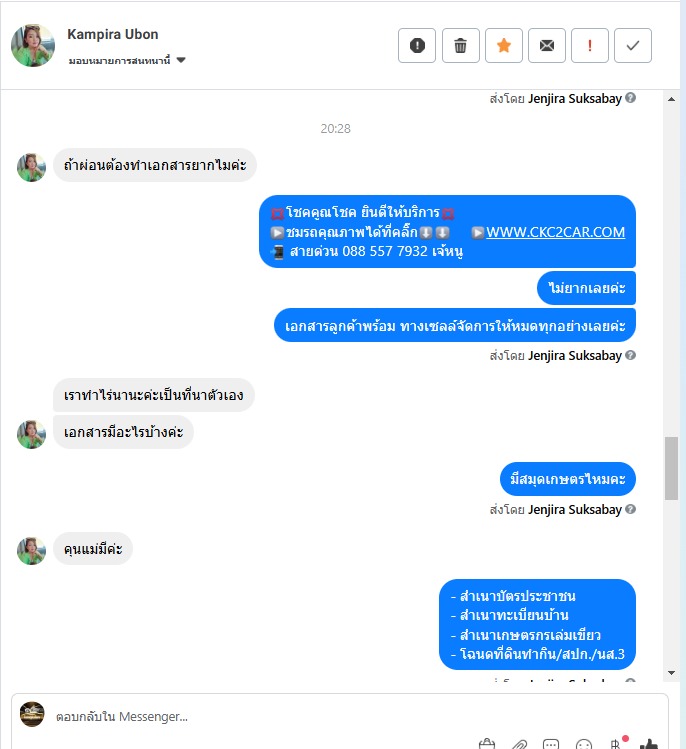The height and width of the screenshot is (749, 686).
Task: Open the assign conversation dropdown arrow
Action: point(181,60)
